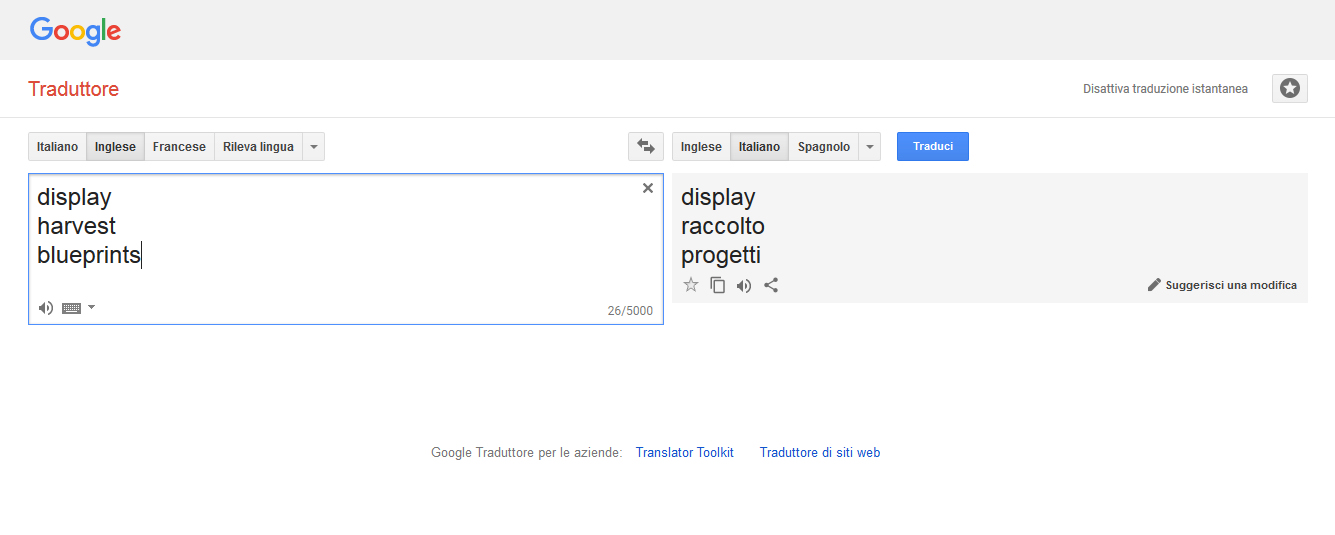Swap source and target languages
The width and height of the screenshot is (1335, 535).
646,147
